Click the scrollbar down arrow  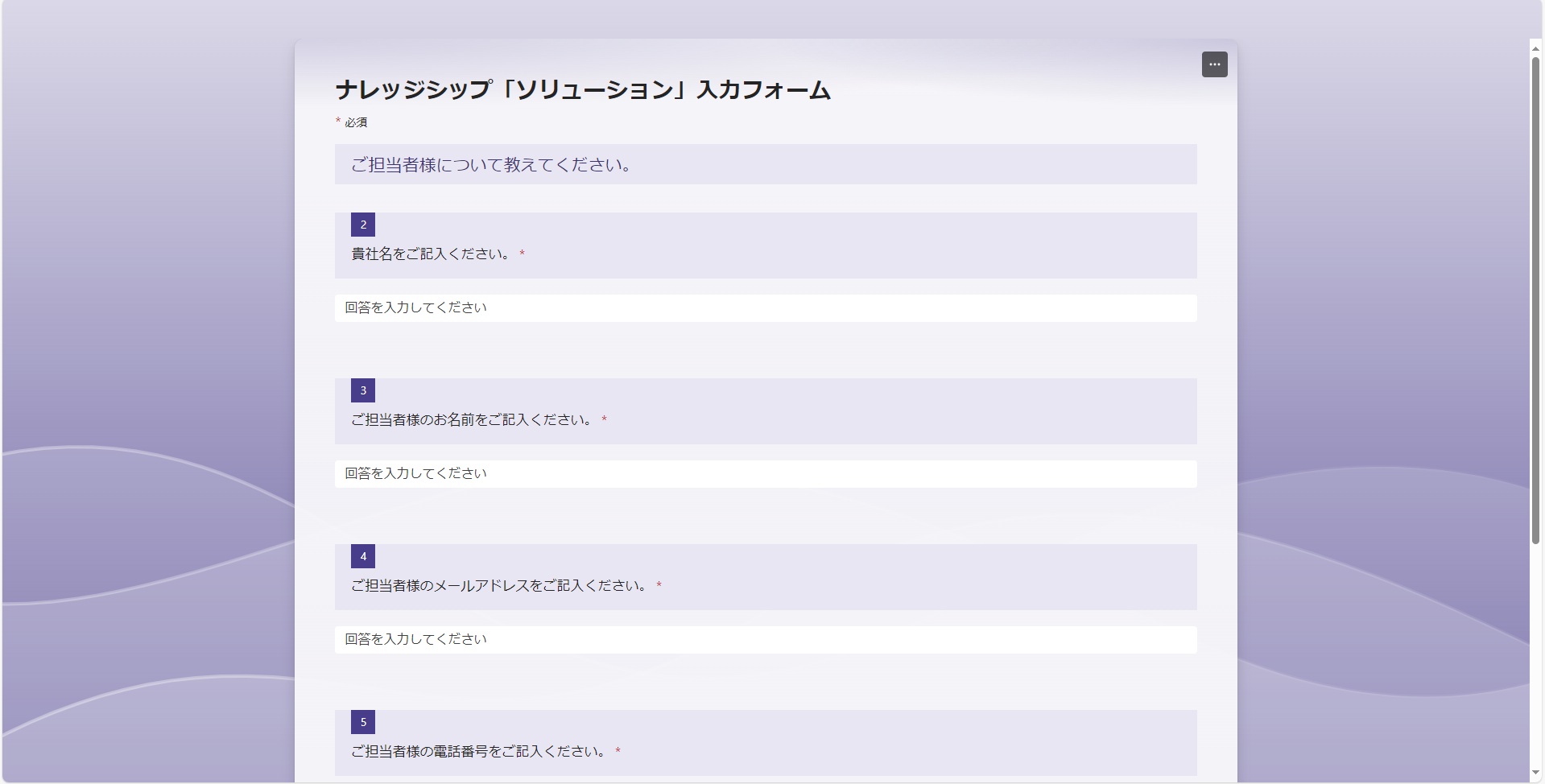(1536, 774)
